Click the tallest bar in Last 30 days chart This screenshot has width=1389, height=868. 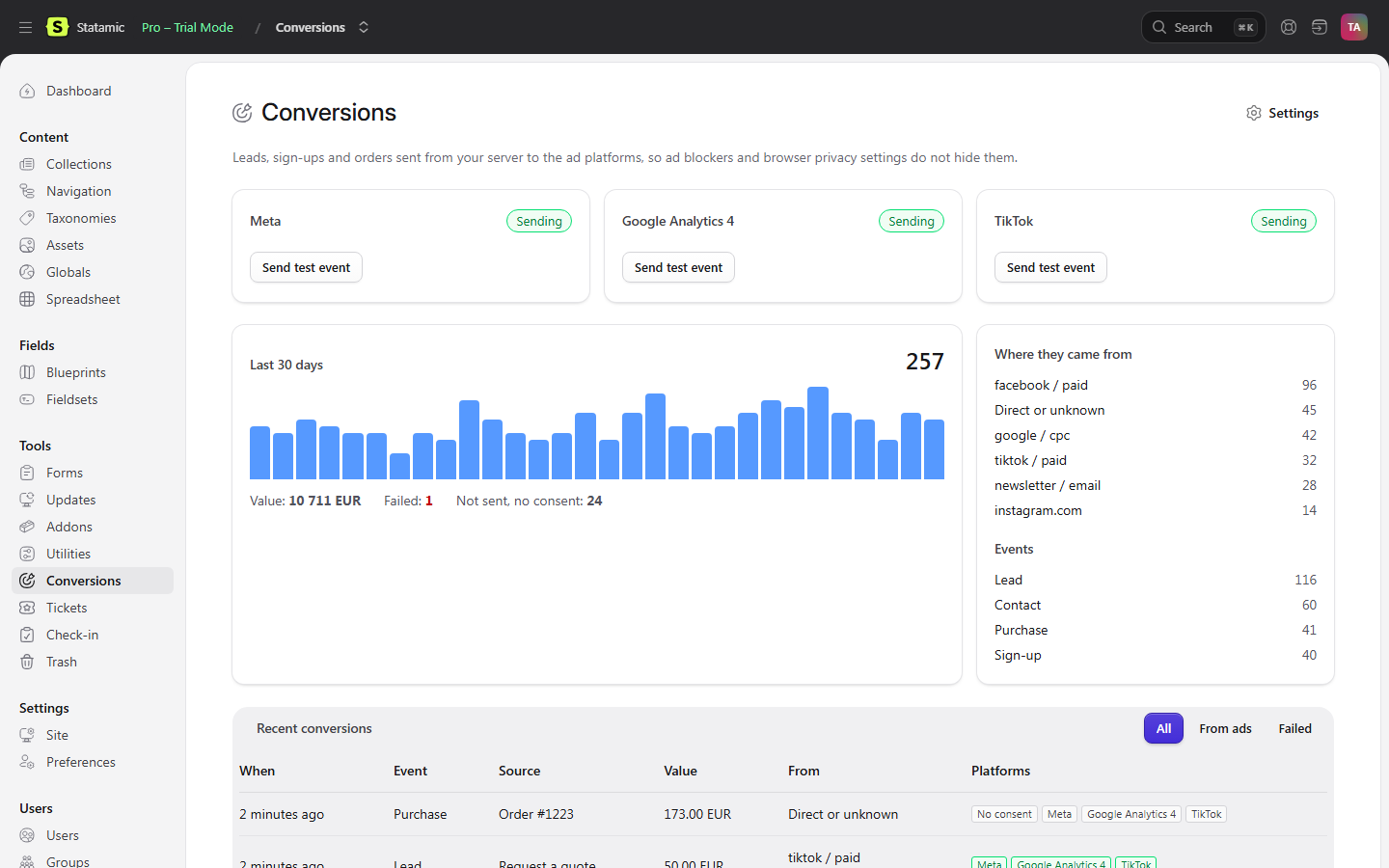point(818,433)
